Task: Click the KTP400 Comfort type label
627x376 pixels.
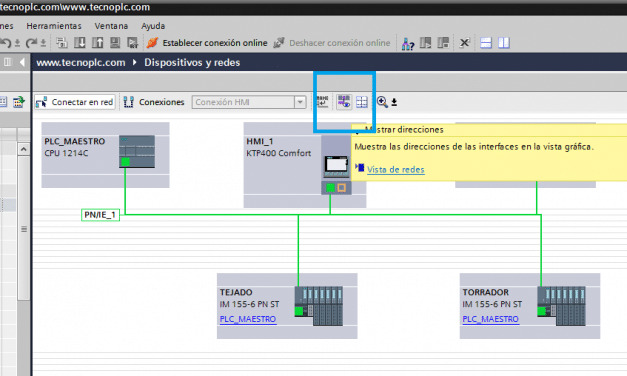Action: (x=279, y=153)
